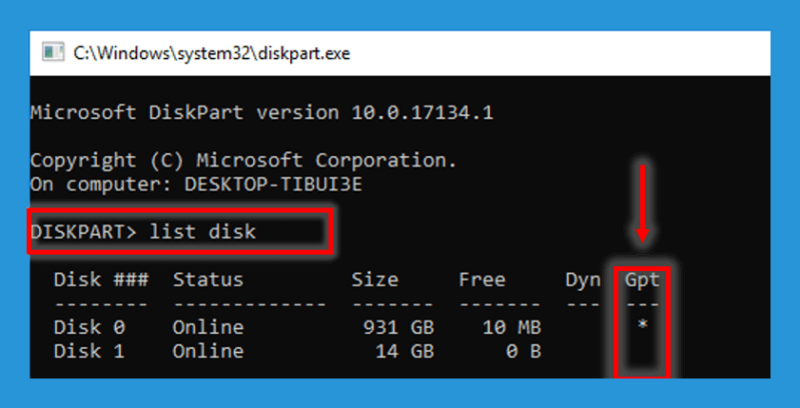
Task: Click the Disk ### column header
Action: pyautogui.click(x=101, y=279)
